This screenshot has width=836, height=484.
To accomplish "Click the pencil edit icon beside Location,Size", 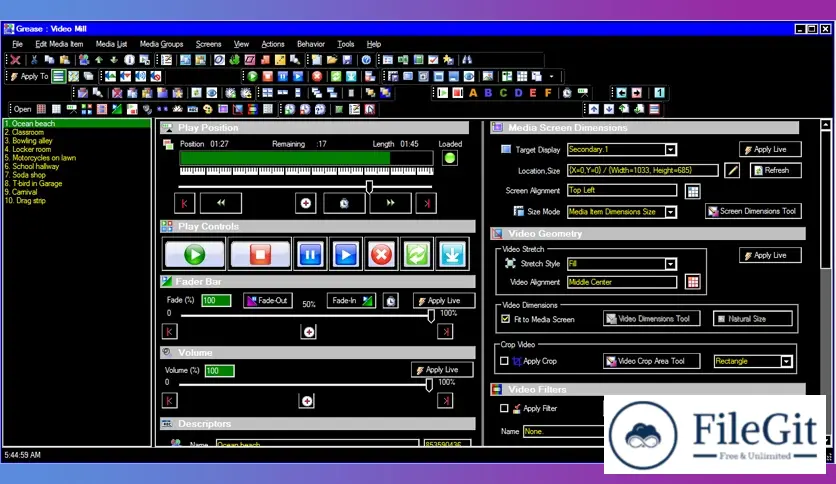I will [x=732, y=171].
